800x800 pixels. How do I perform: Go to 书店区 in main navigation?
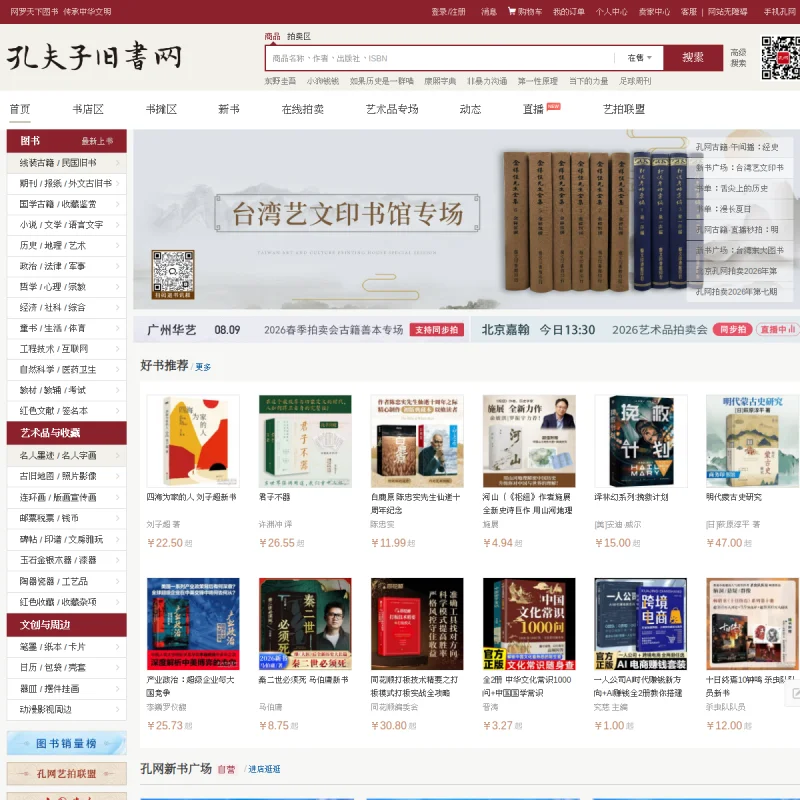(x=88, y=109)
